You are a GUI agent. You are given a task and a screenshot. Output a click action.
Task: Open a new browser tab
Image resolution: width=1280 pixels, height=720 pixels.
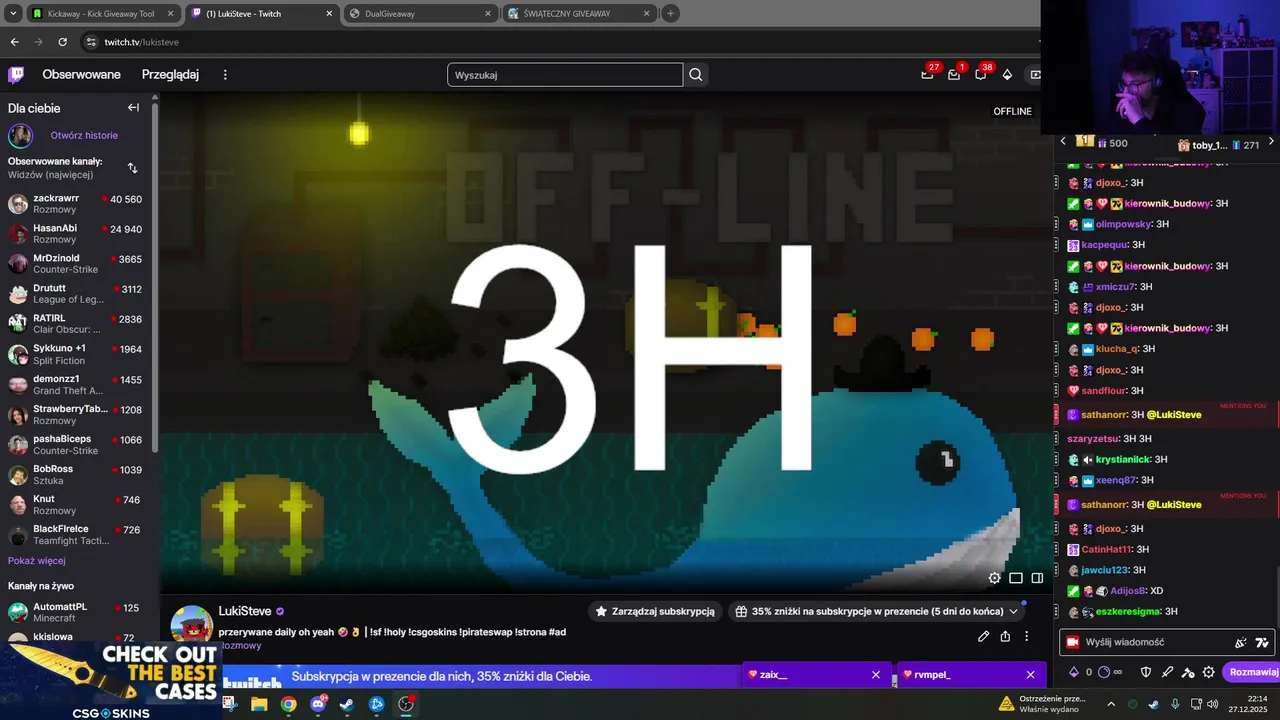coord(670,14)
